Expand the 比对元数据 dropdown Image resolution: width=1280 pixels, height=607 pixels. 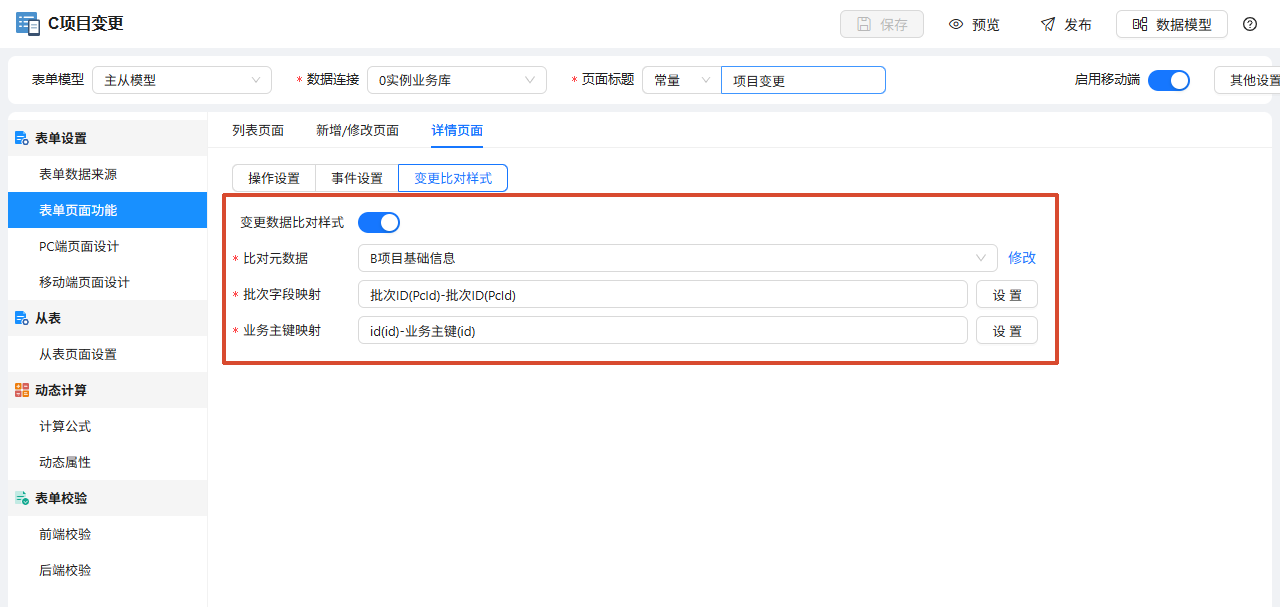(678, 258)
